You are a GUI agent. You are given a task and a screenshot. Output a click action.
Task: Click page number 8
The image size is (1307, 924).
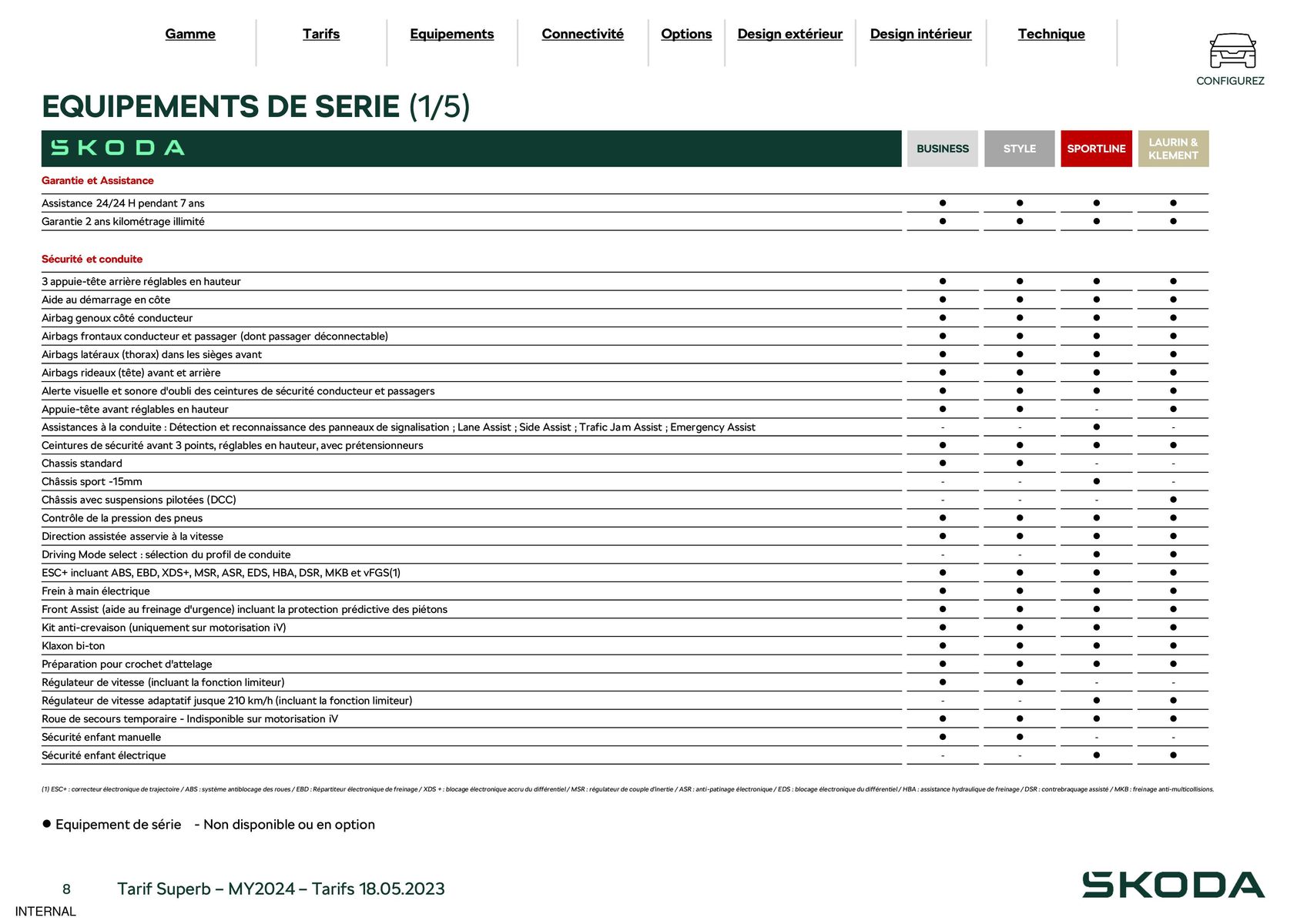66,889
